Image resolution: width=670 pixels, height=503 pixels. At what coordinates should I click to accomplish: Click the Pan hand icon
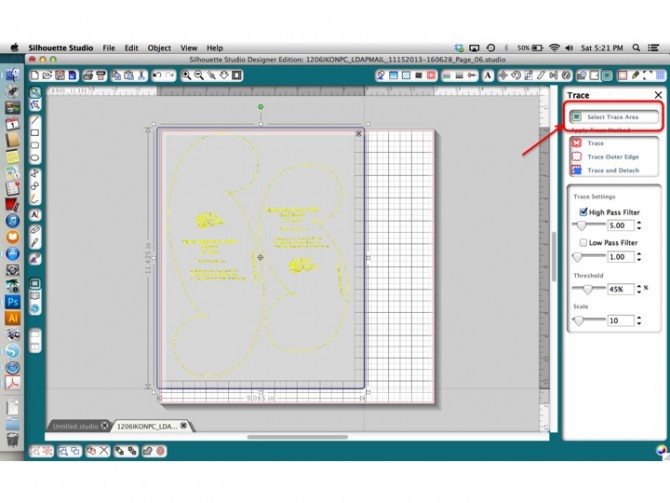pyautogui.click(x=224, y=76)
